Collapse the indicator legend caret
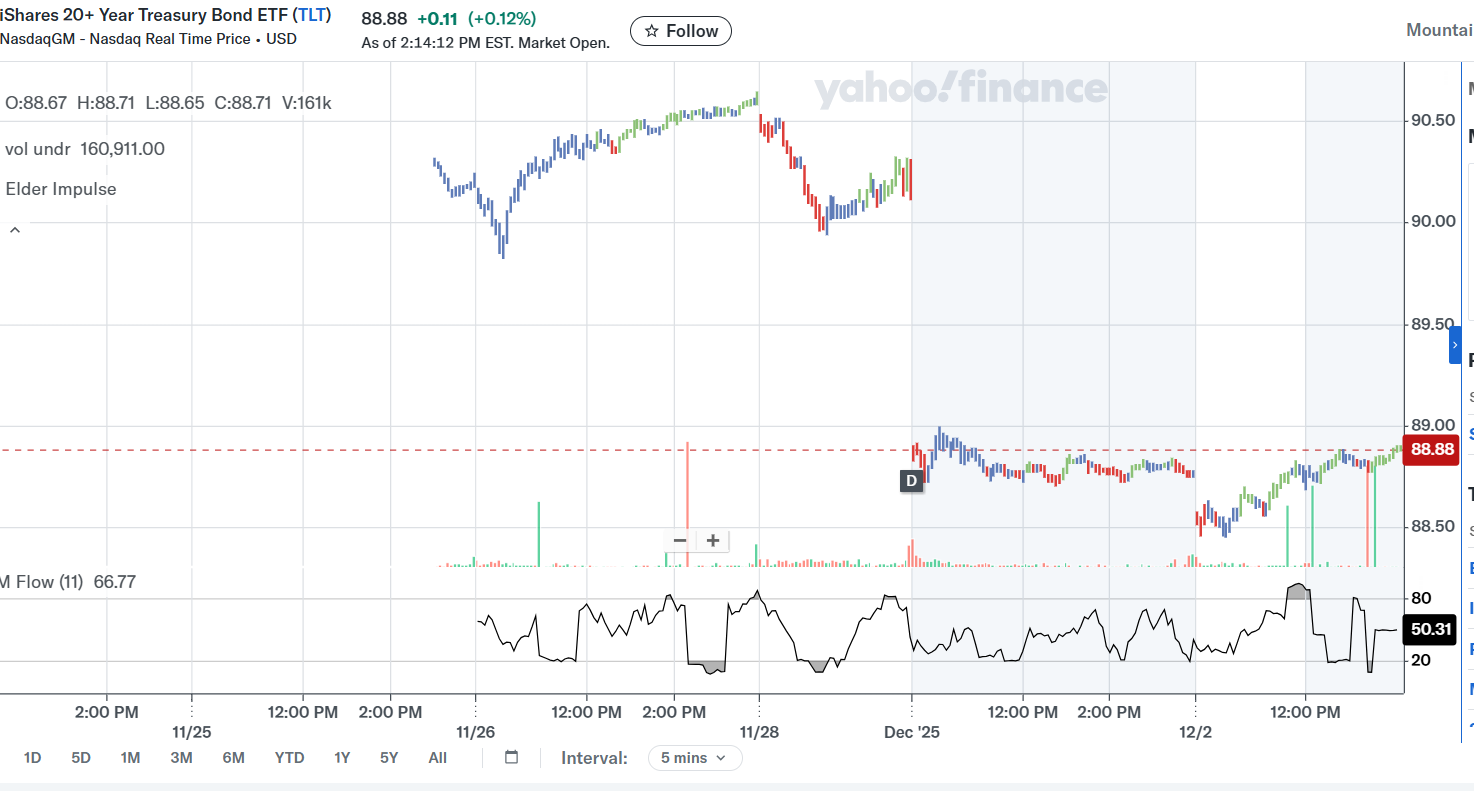 pyautogui.click(x=15, y=230)
